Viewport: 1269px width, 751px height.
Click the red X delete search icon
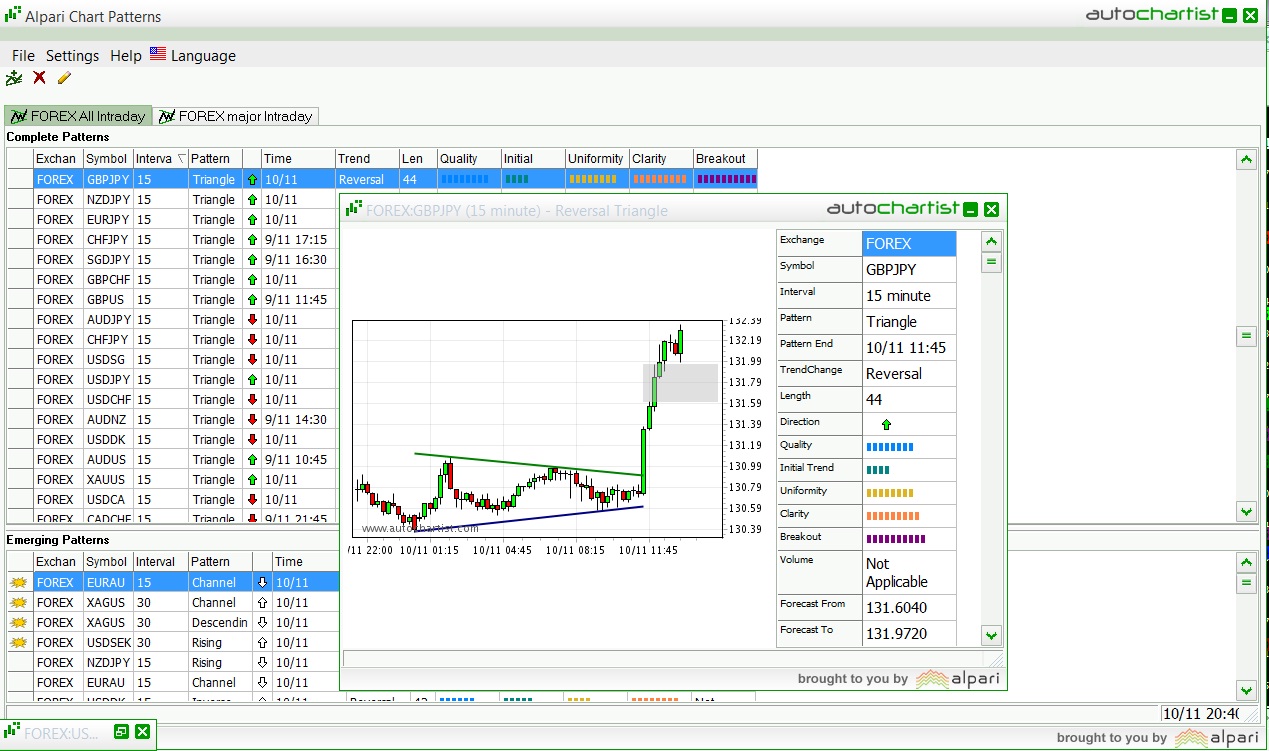(x=39, y=78)
